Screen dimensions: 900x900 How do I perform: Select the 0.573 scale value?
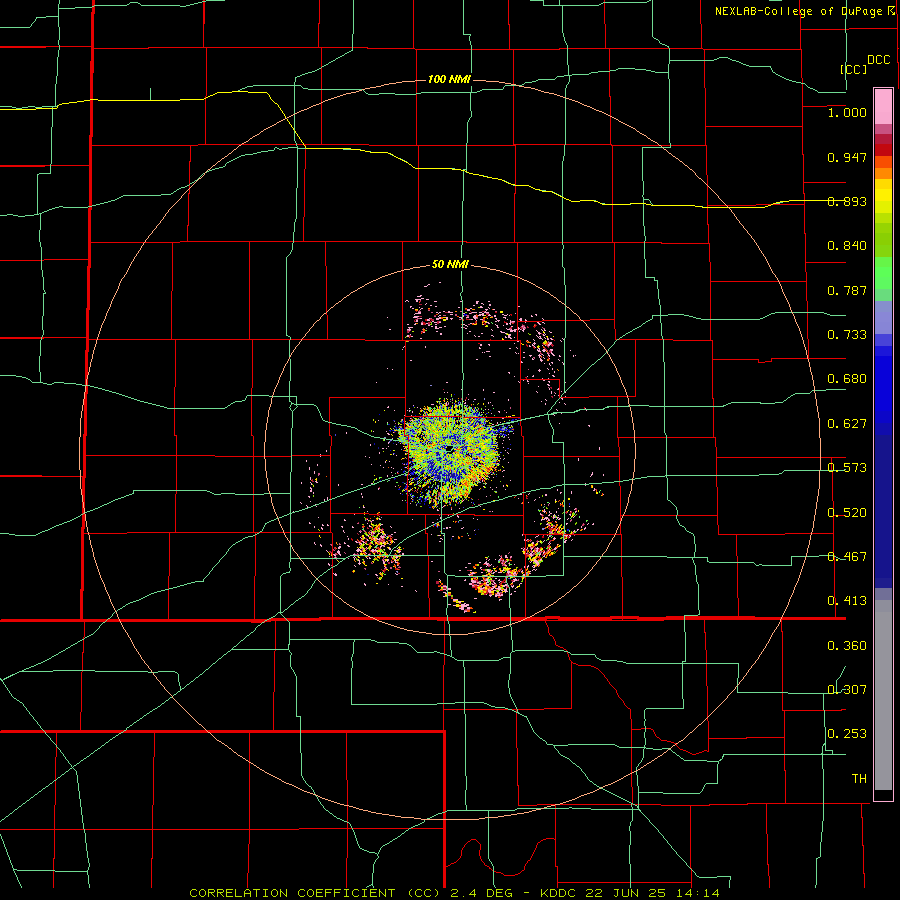pyautogui.click(x=847, y=468)
